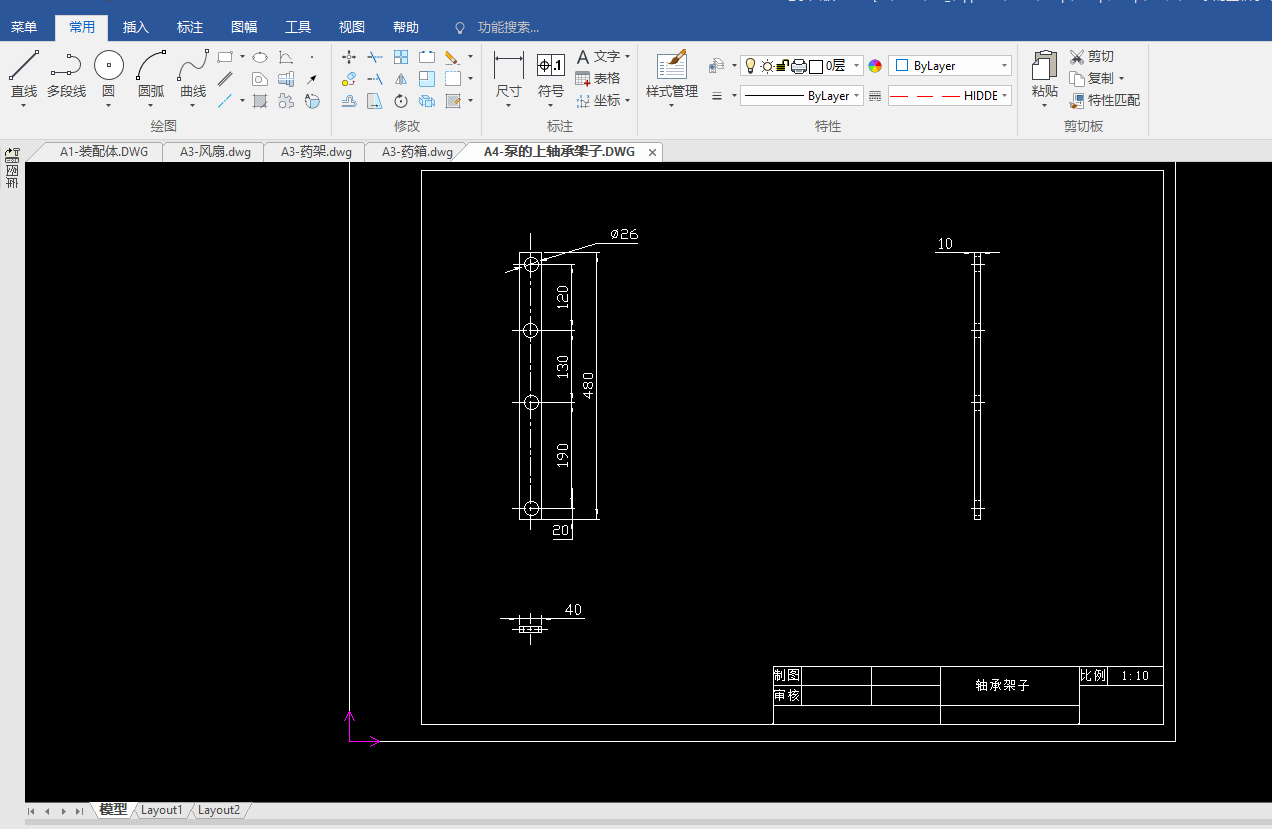Toggle layer freeze sun icon
Screen dimensions: 1272x829
pos(767,66)
